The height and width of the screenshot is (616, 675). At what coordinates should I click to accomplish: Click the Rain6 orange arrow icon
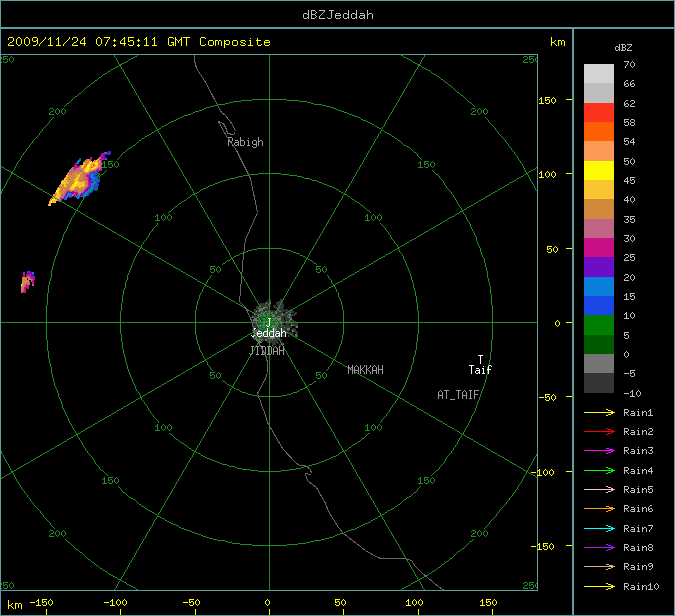599,509
